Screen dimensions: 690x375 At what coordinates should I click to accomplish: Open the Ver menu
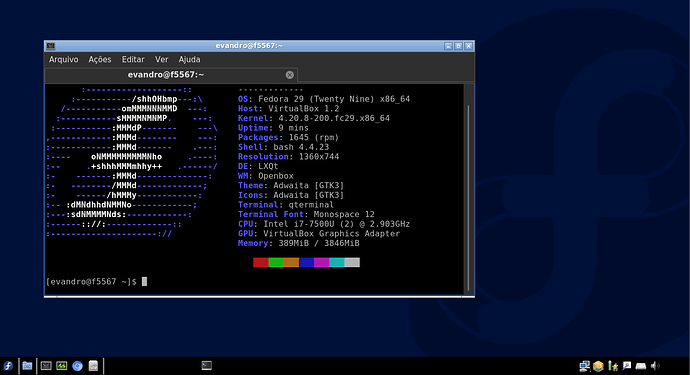(x=161, y=59)
